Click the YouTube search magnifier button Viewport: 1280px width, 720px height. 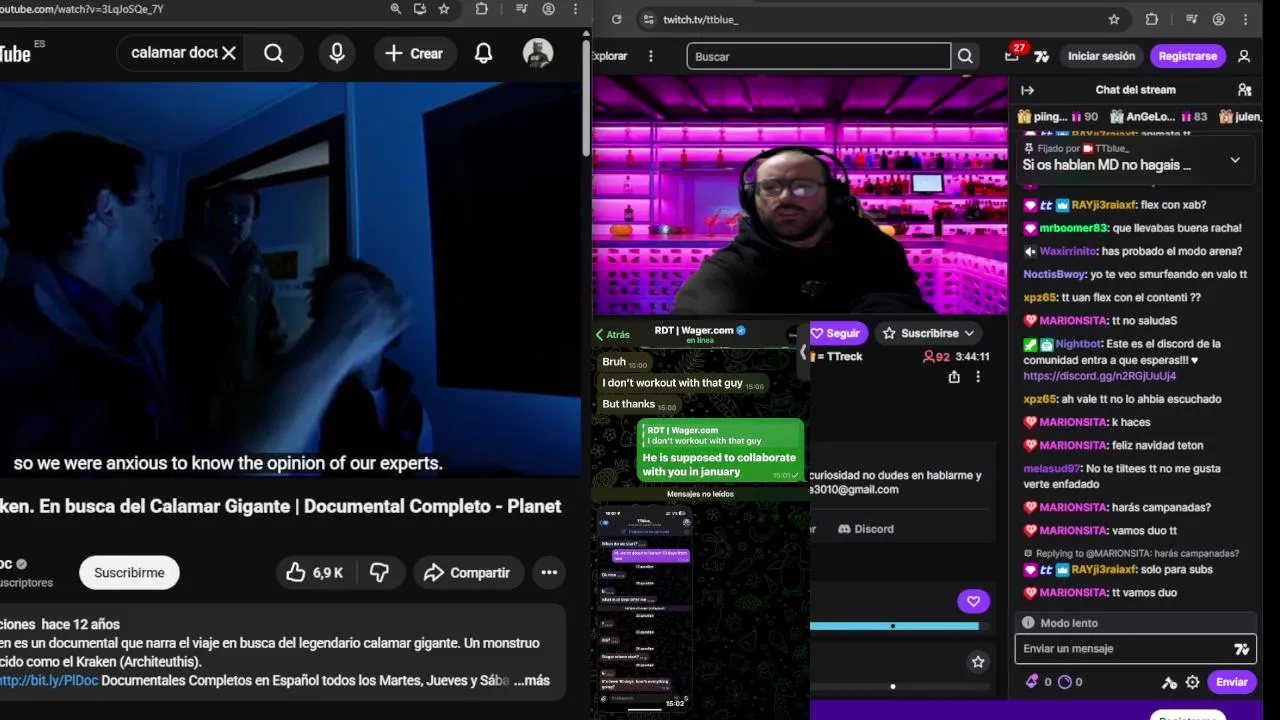coord(274,53)
